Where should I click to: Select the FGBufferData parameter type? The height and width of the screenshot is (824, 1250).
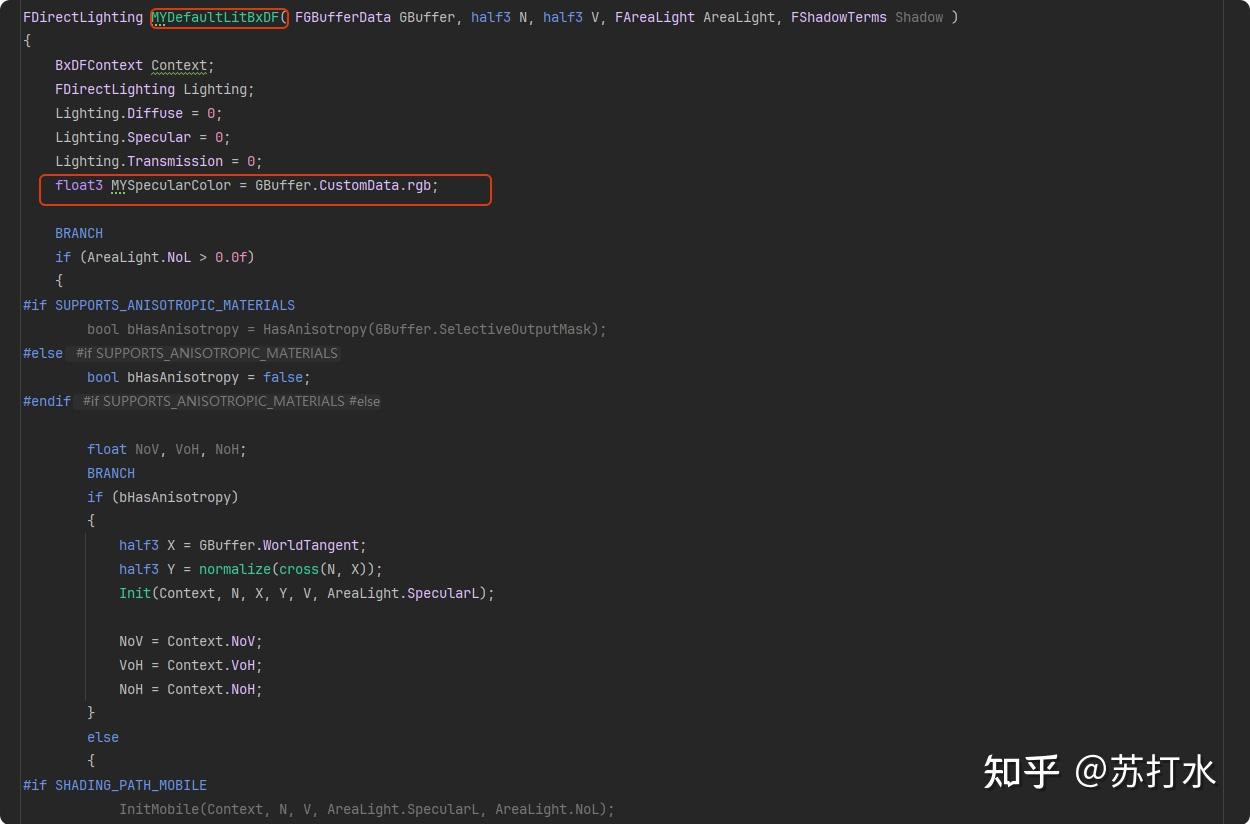coord(343,17)
